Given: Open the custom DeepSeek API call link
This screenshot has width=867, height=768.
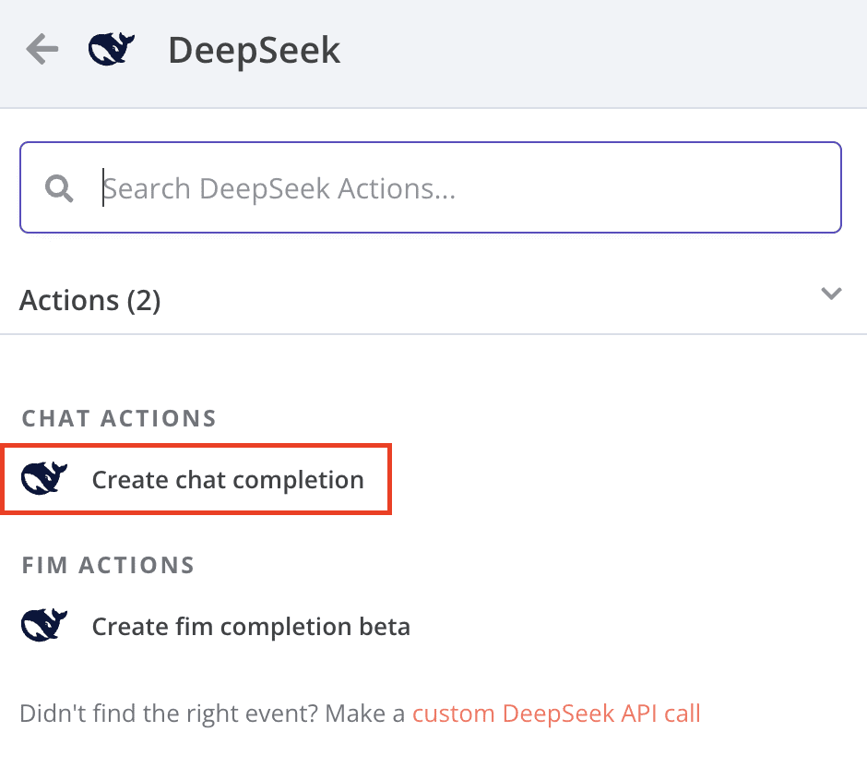Looking at the screenshot, I should pos(557,713).
